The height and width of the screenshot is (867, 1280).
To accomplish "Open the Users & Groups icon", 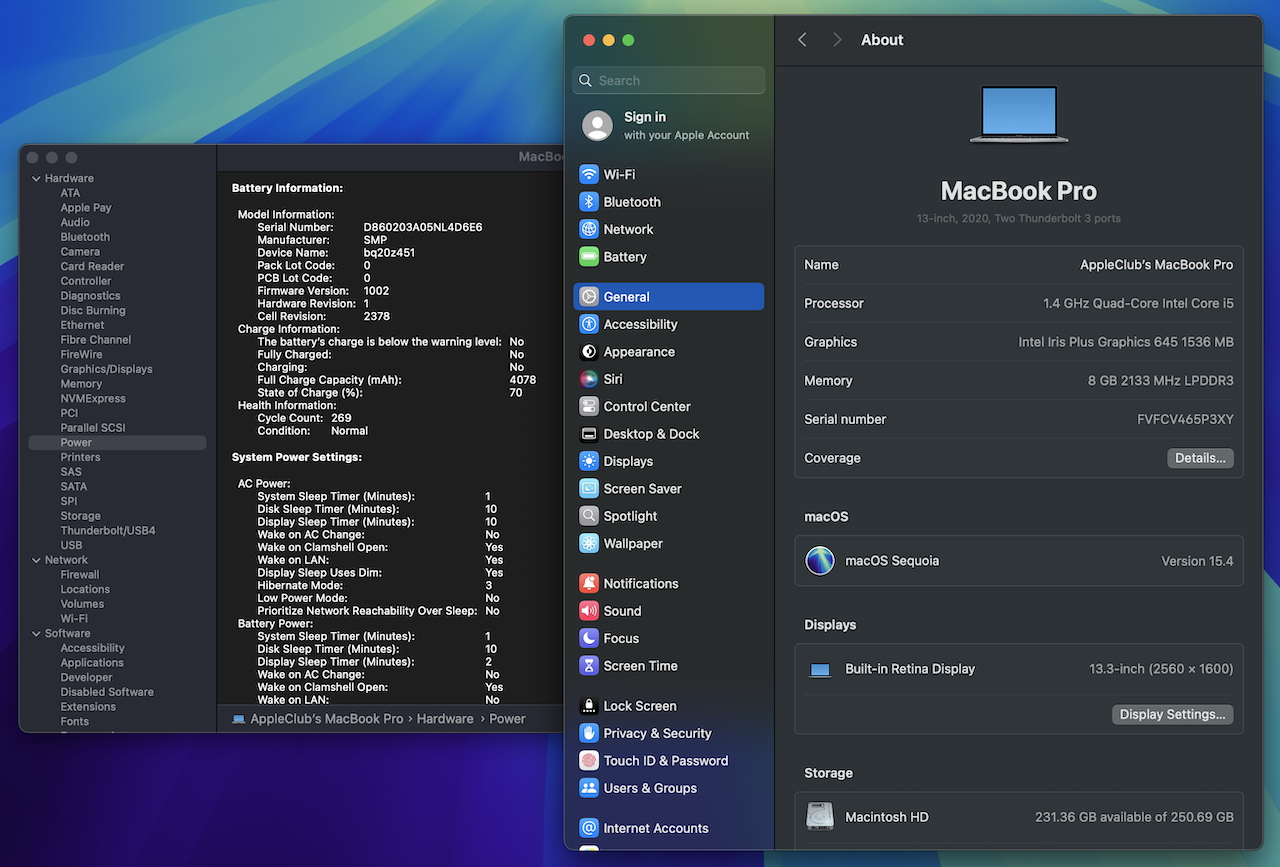I will pos(589,788).
